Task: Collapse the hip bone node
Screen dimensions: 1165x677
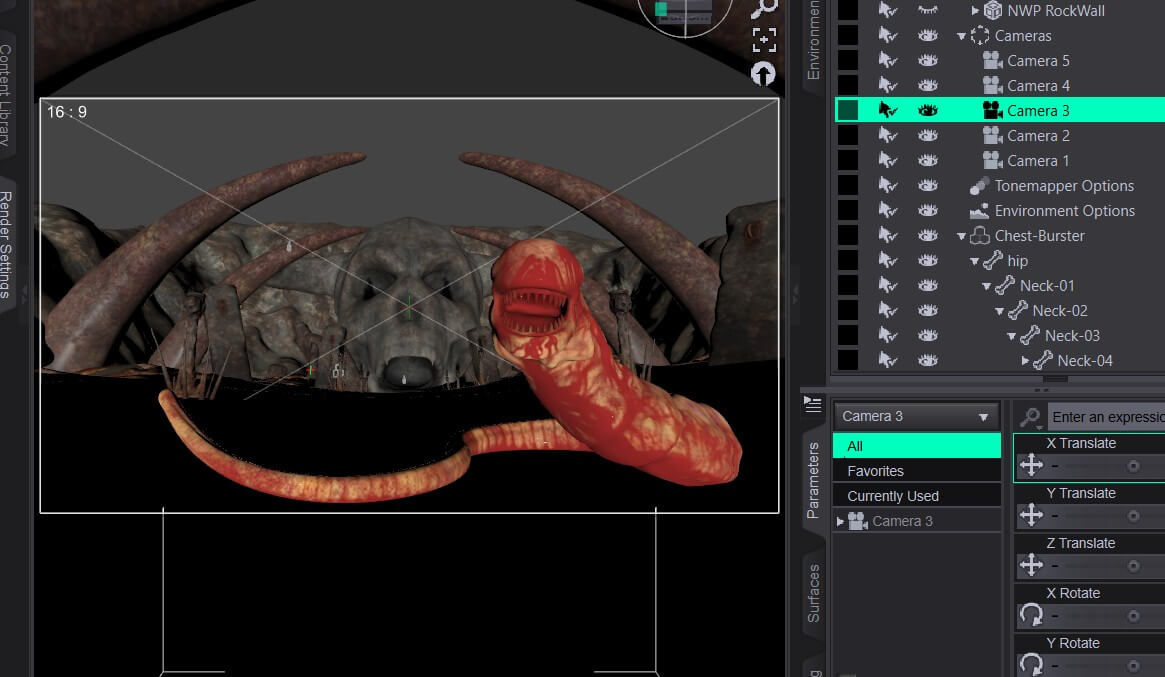Action: 974,262
